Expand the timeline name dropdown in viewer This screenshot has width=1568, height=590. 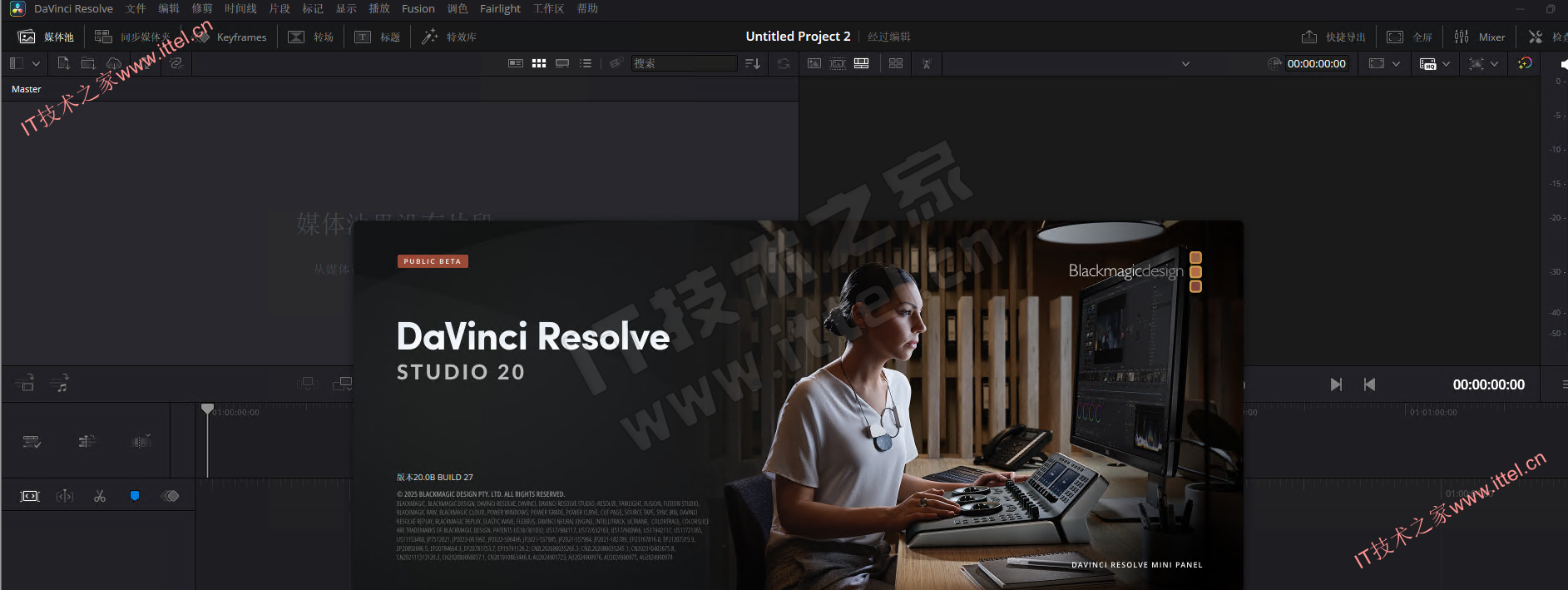click(1185, 63)
